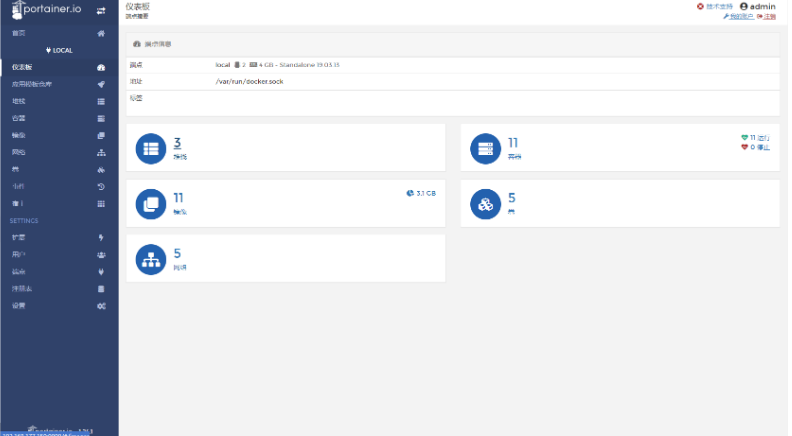
Task: Click the portainer.io version footer in sidebar
Action: 60,430
